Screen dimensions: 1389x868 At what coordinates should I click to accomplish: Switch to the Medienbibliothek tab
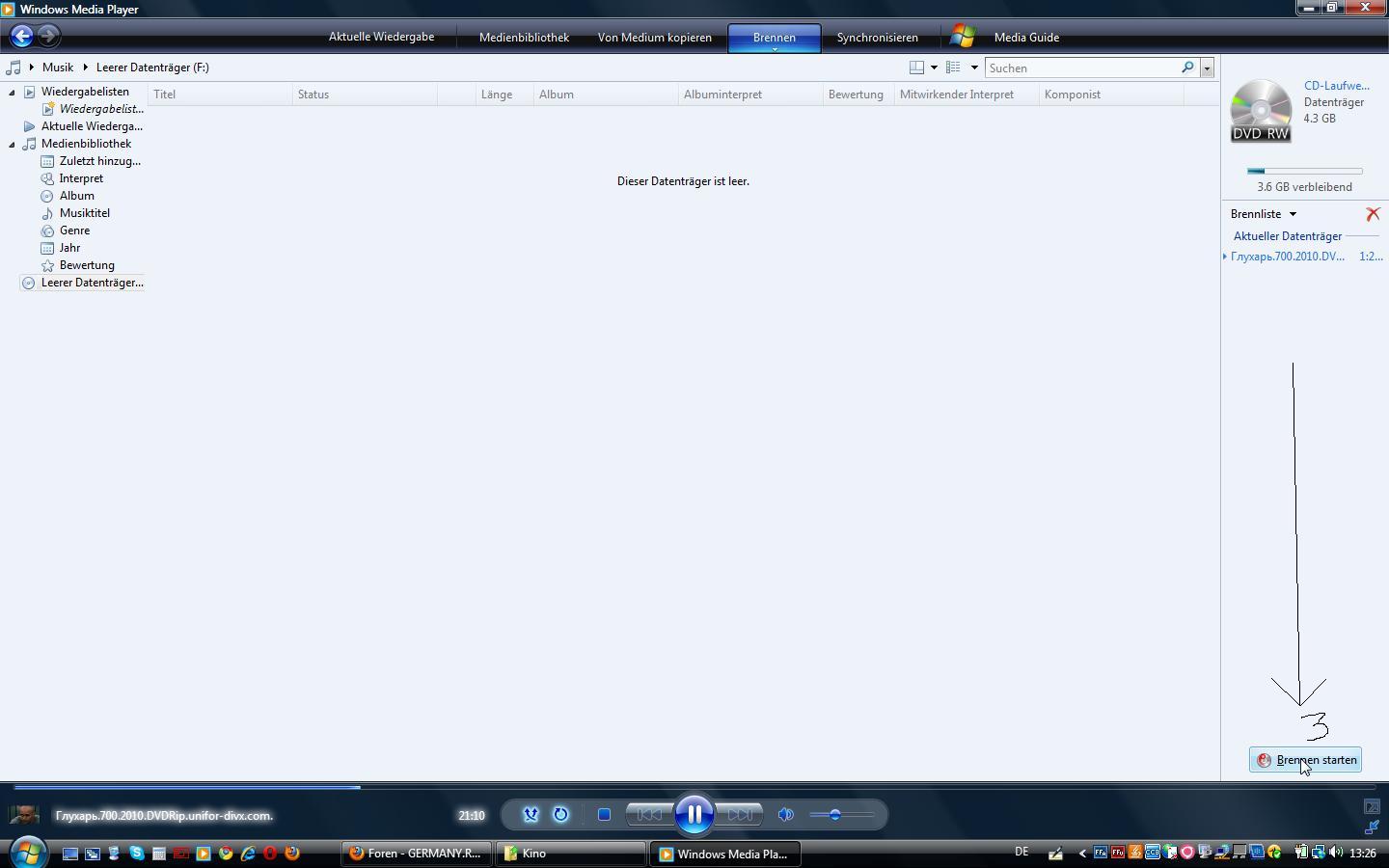point(524,38)
